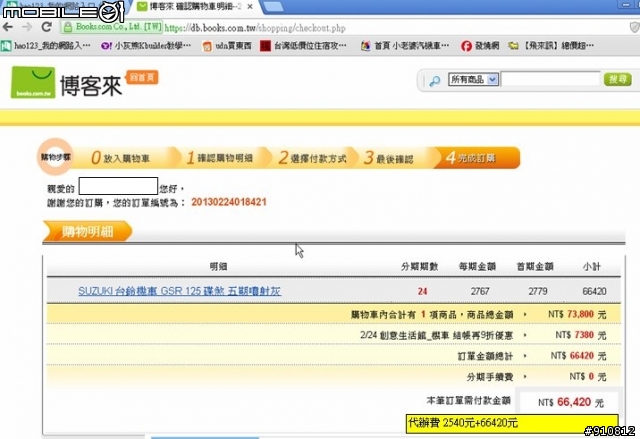Click installment count 24
Screen dimensions: 640x439
pos(422,291)
